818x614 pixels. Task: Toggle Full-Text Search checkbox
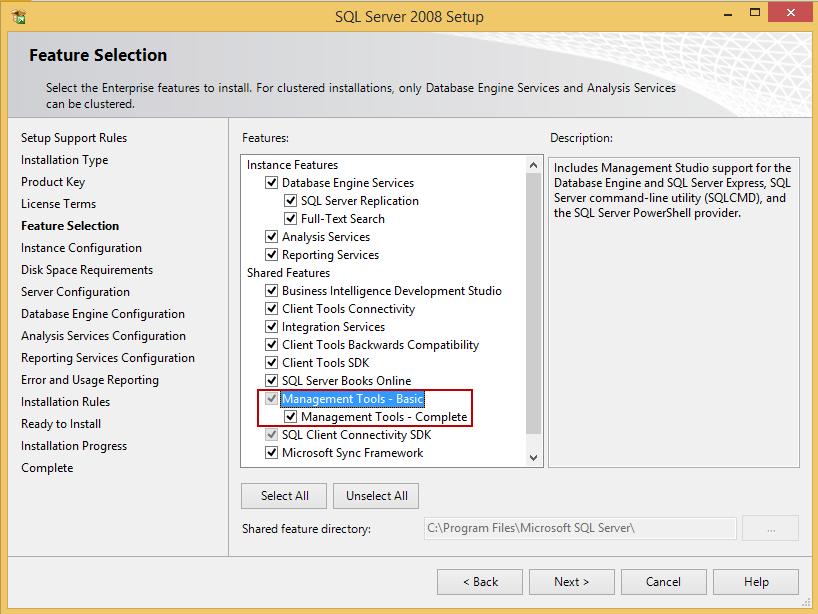(x=290, y=219)
